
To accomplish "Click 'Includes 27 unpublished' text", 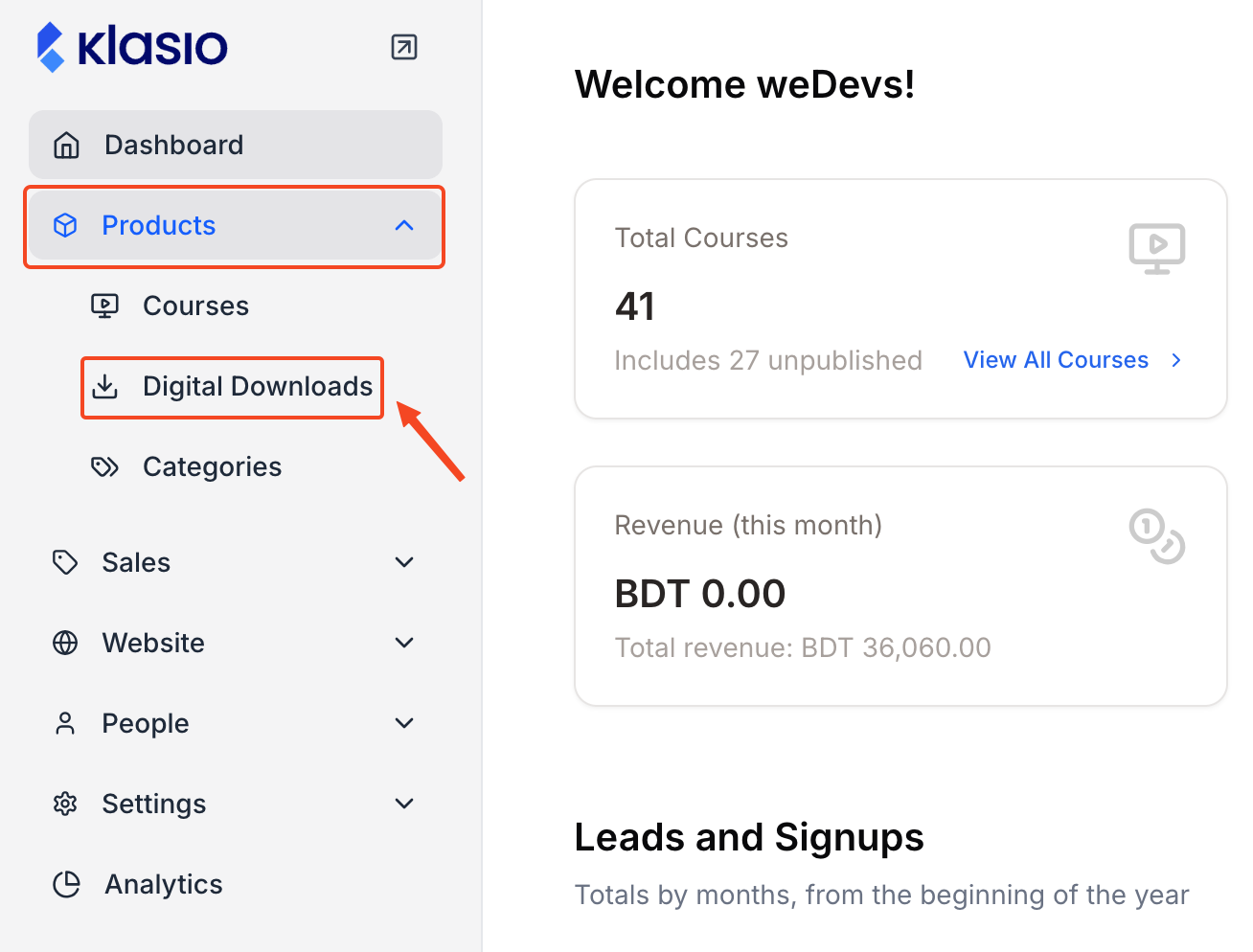I will point(768,360).
